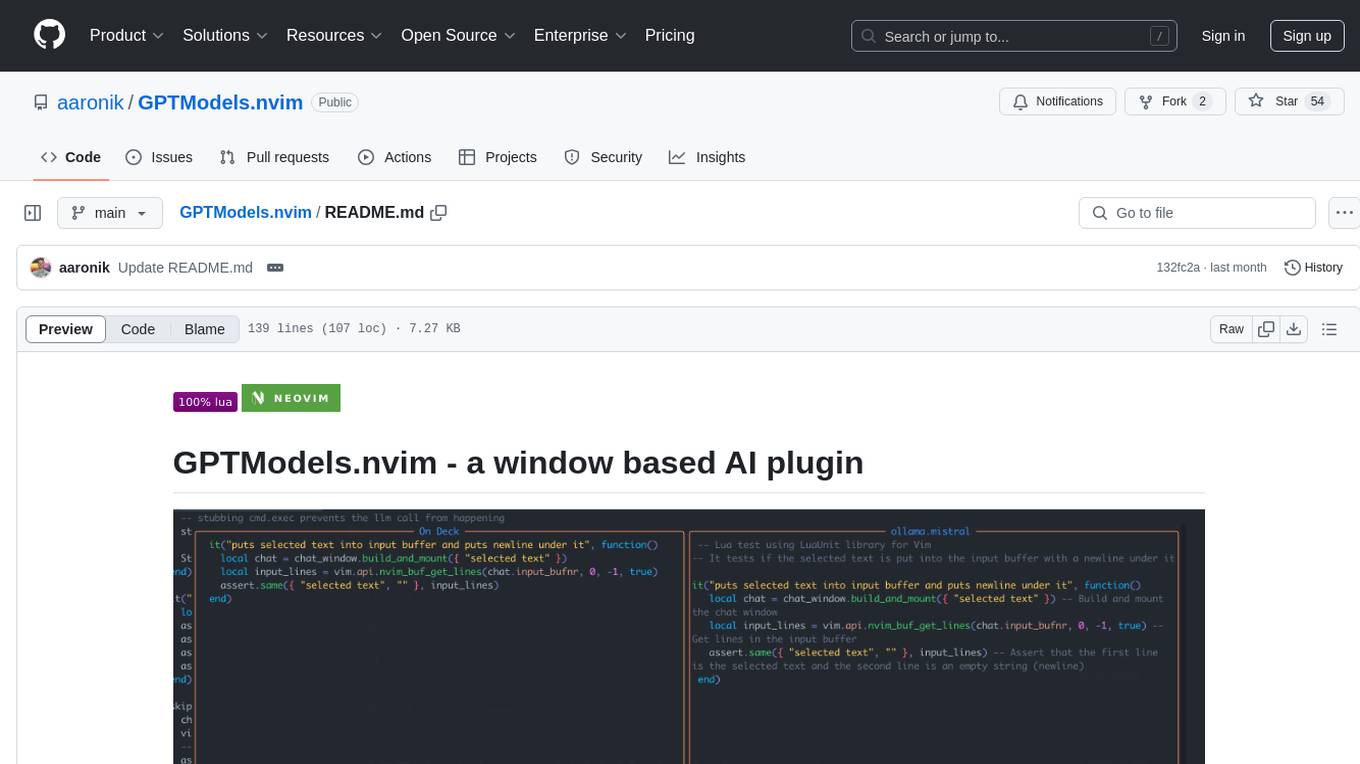
Task: Open the main branch selector
Action: [x=110, y=213]
